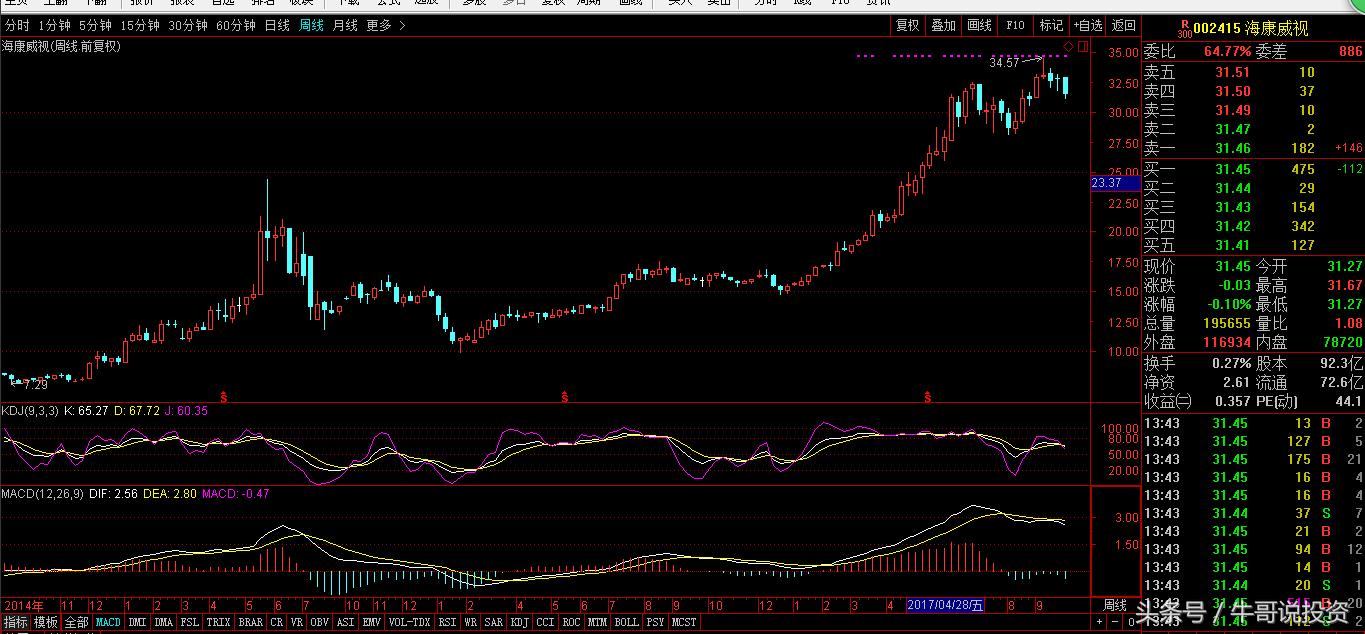Toggle the 叠加 overlay button
This screenshot has width=1365, height=634.
(943, 25)
